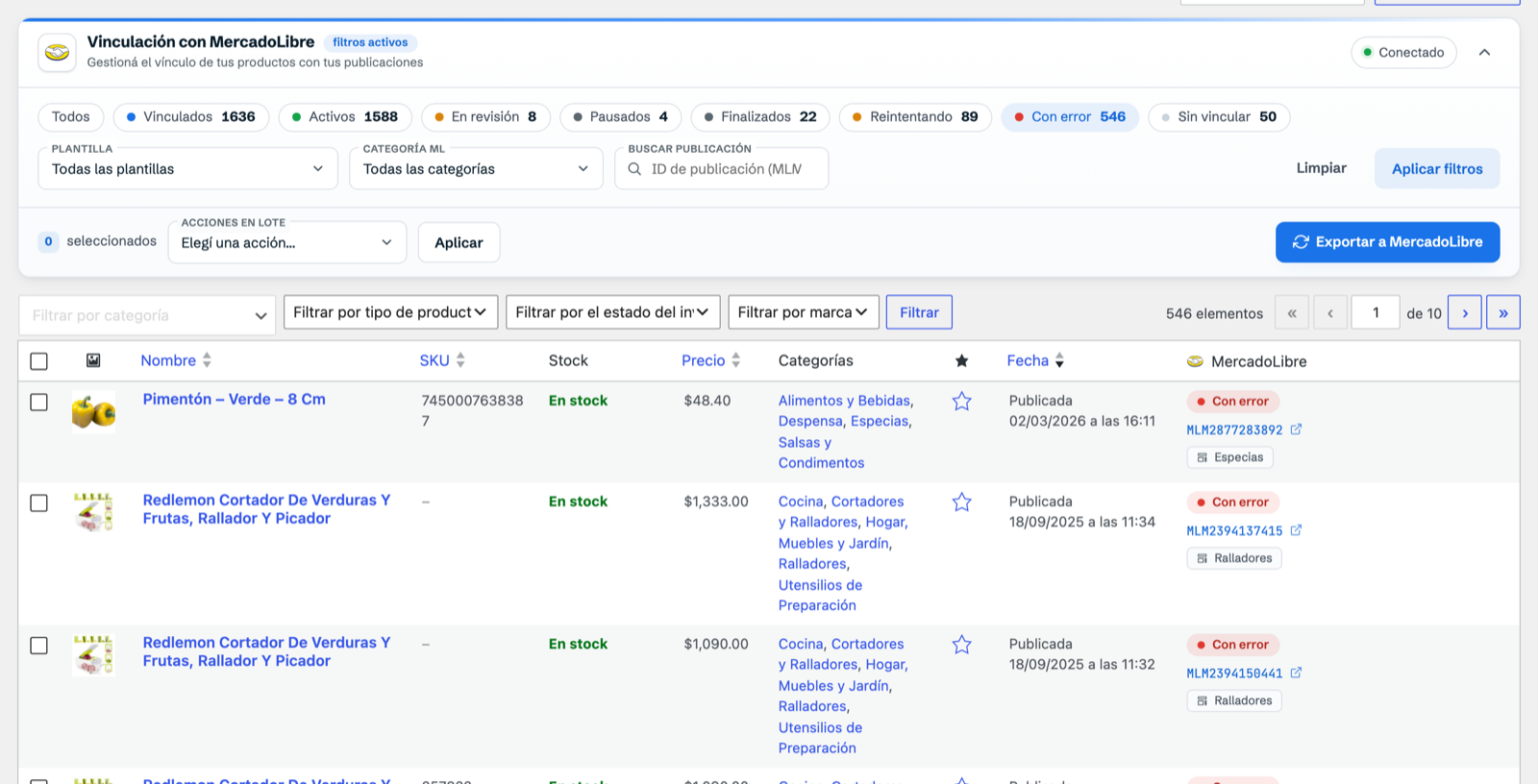
Task: Open Filtrar por categoría dropdown
Action: 147,315
